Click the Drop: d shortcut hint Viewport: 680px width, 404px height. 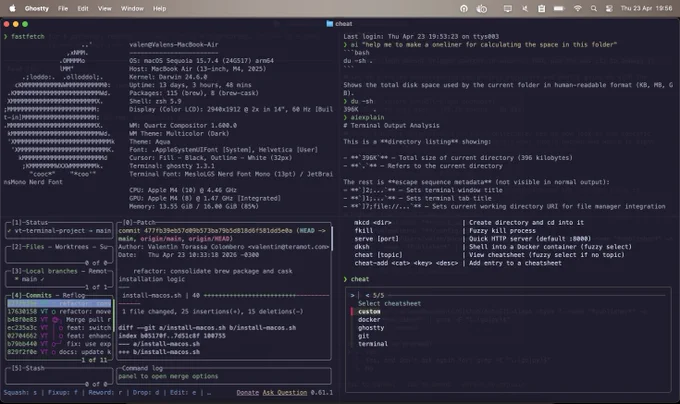[146, 392]
